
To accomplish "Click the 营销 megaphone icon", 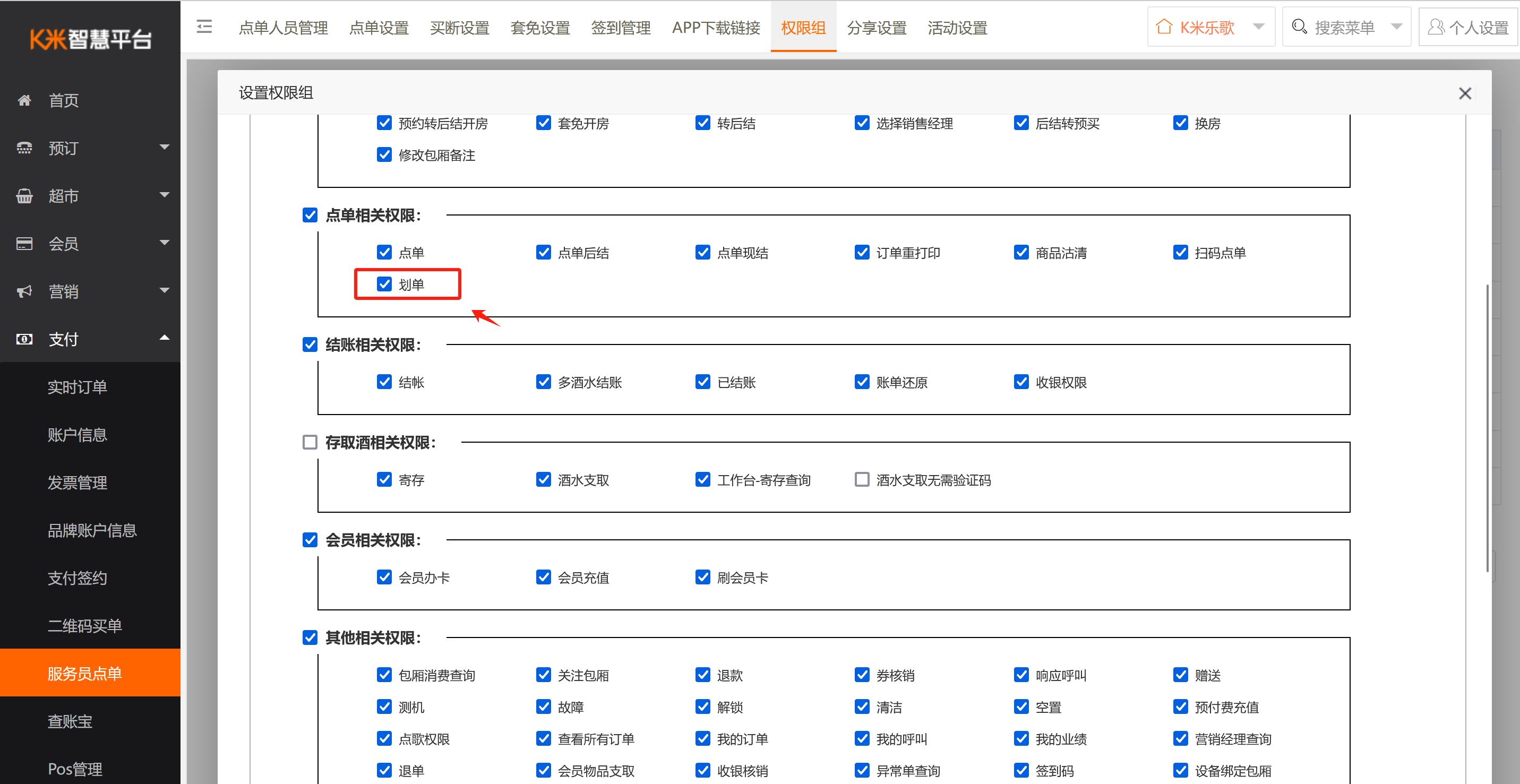I will [24, 291].
